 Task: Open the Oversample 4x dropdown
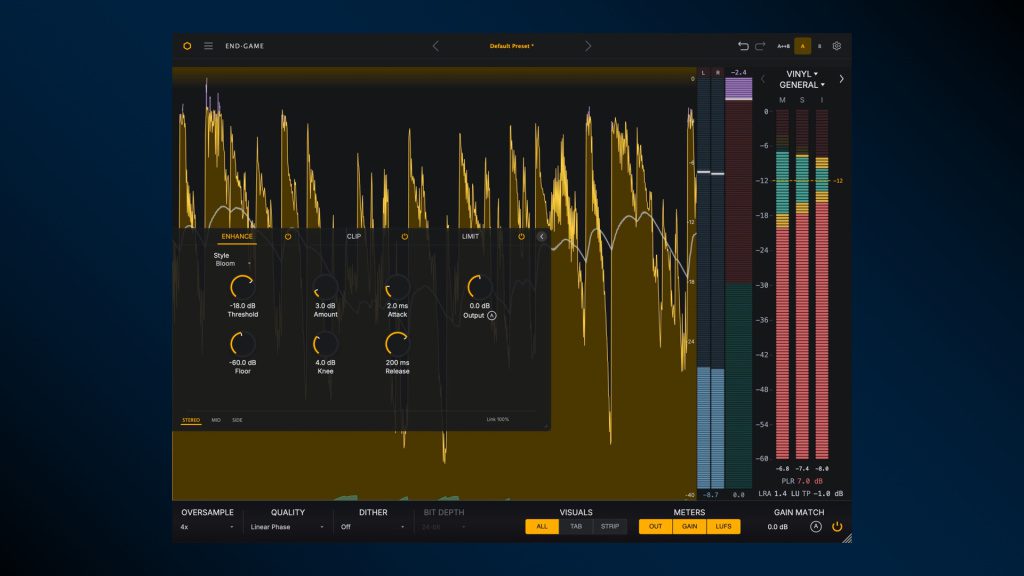coord(207,527)
